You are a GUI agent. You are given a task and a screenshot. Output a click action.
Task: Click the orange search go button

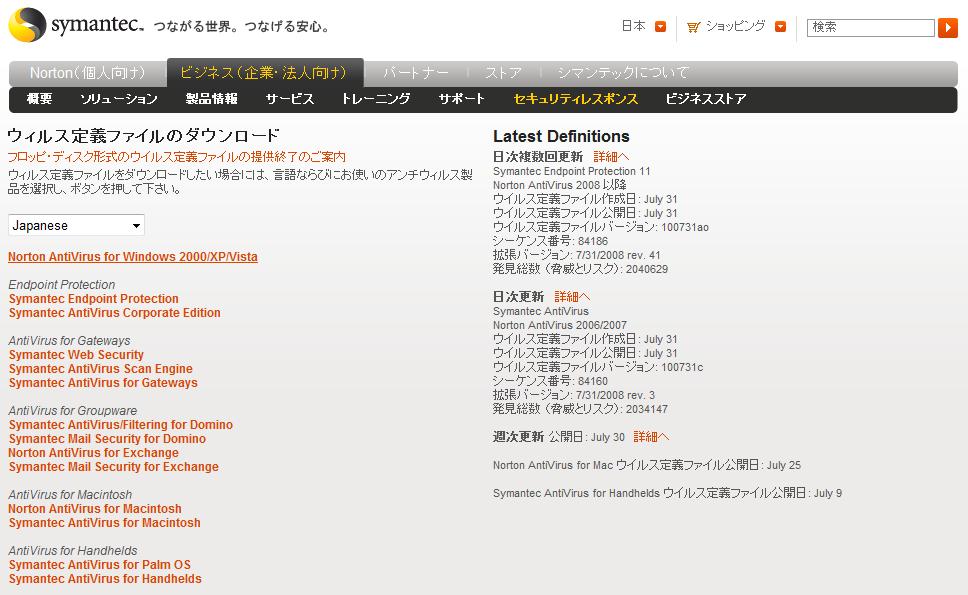(948, 27)
